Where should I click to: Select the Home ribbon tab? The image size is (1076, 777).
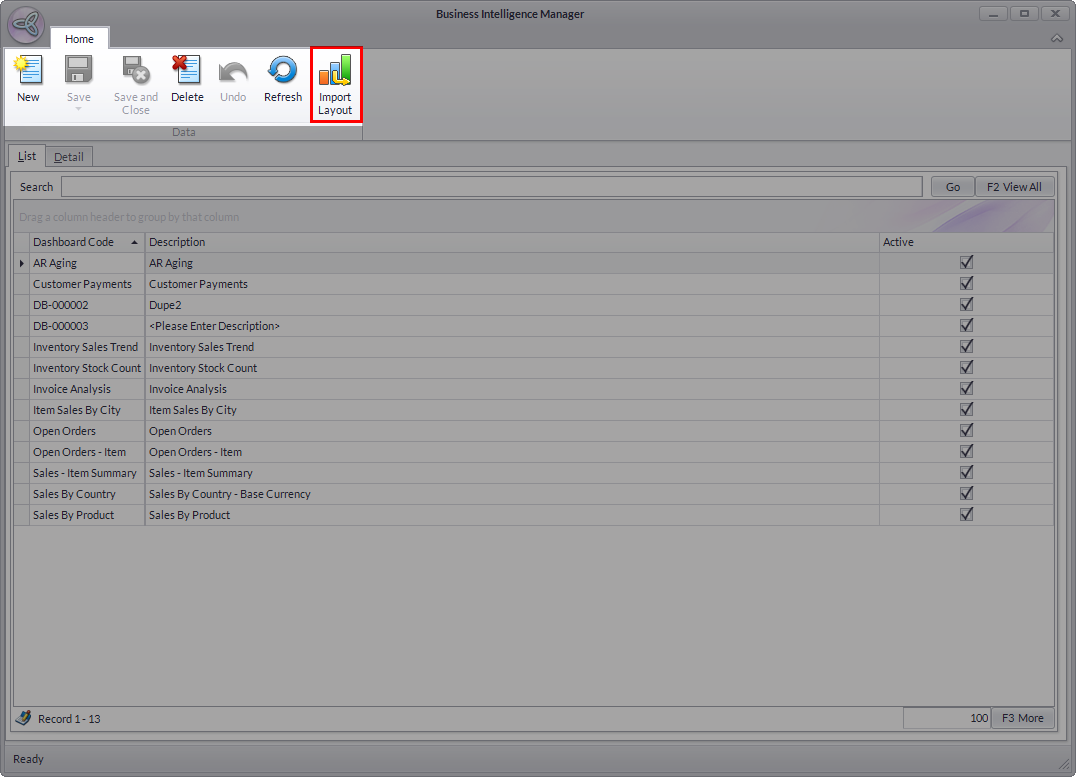pyautogui.click(x=79, y=39)
